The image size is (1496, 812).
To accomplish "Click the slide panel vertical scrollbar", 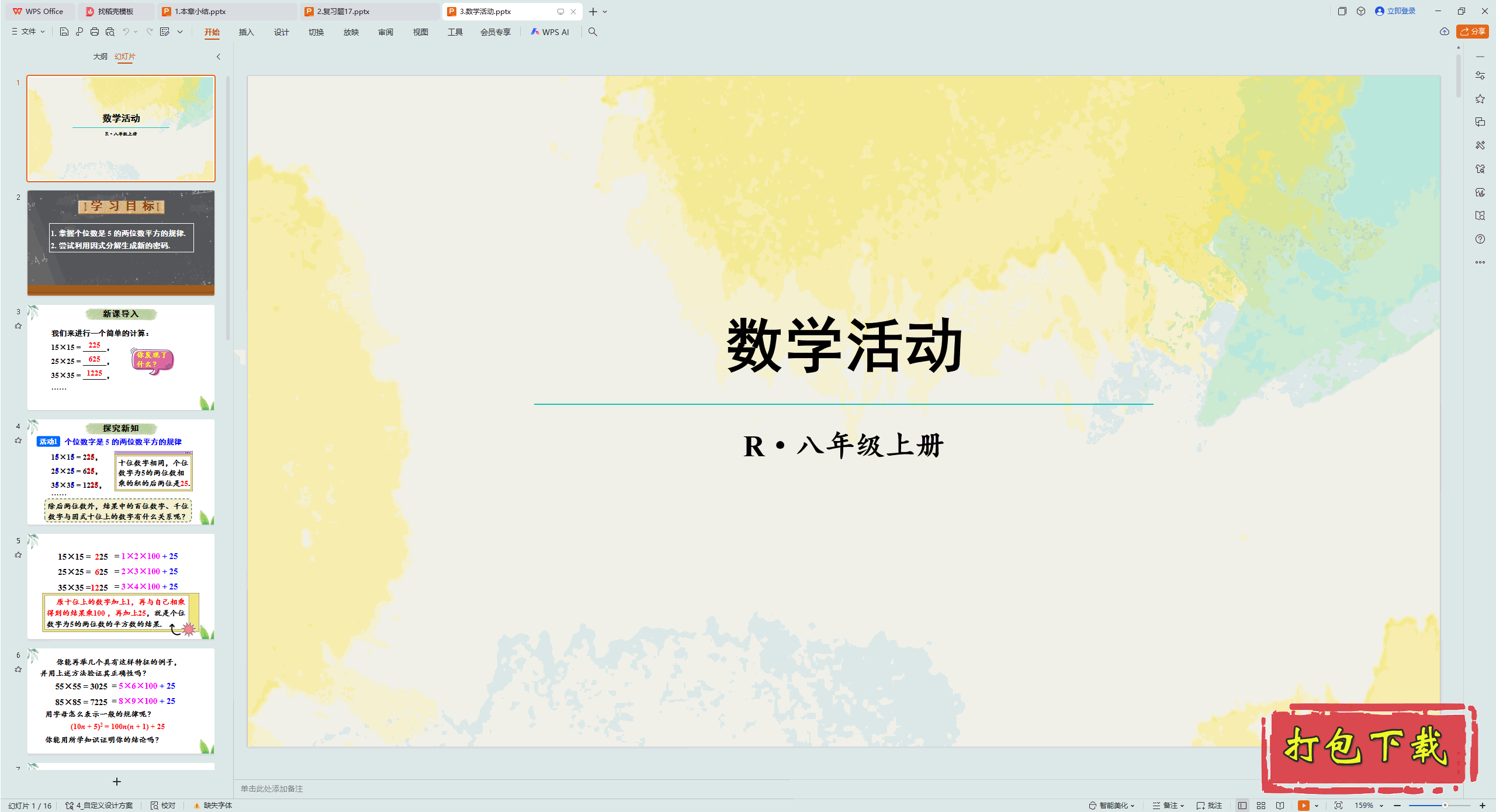I will [x=228, y=207].
